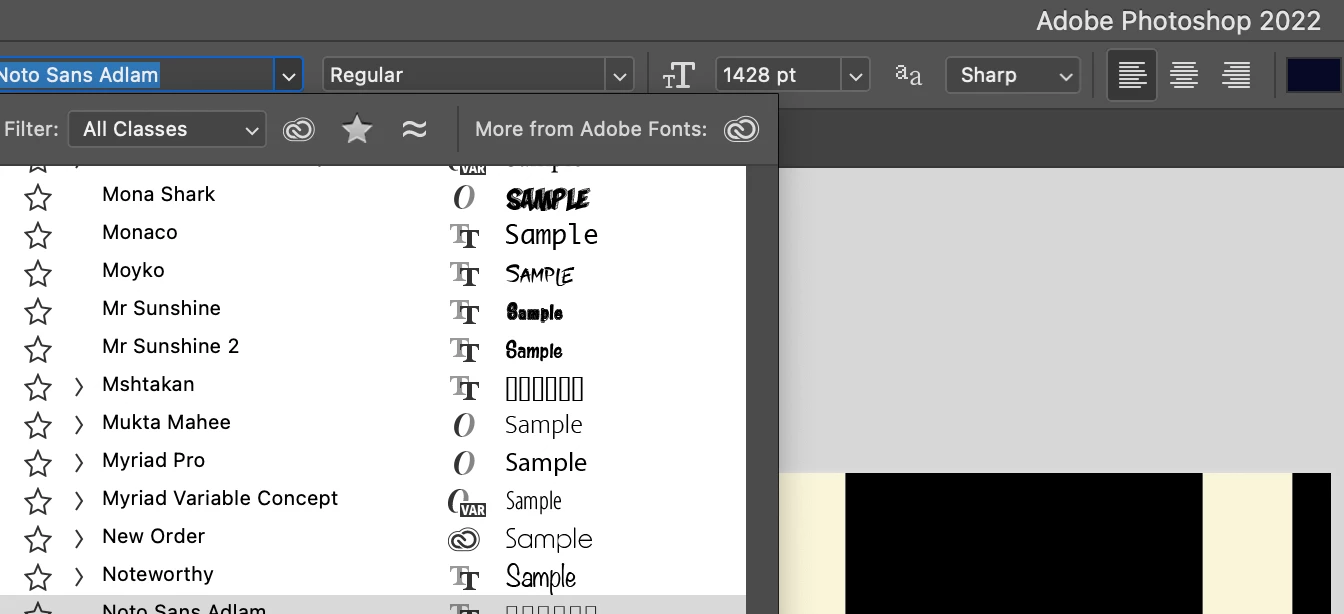The width and height of the screenshot is (1344, 614).
Task: Click the Monaco sample preview
Action: [x=552, y=235]
